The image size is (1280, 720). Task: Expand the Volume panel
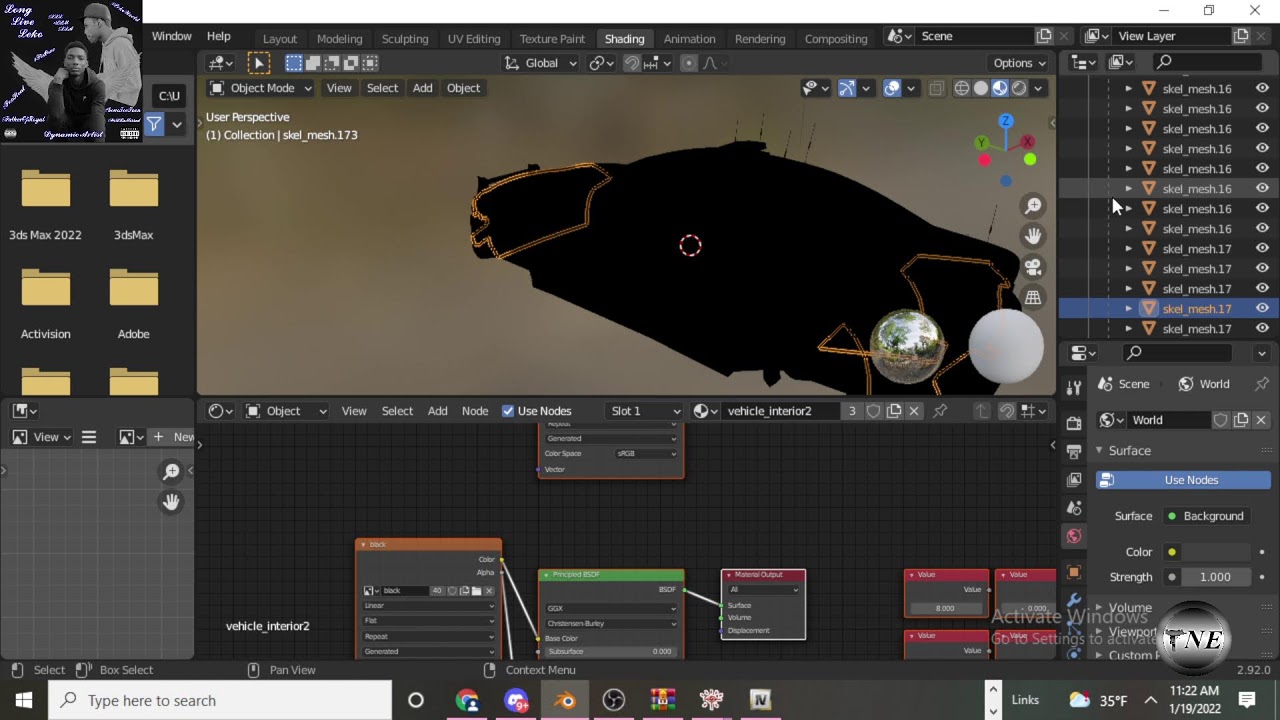pos(1130,607)
